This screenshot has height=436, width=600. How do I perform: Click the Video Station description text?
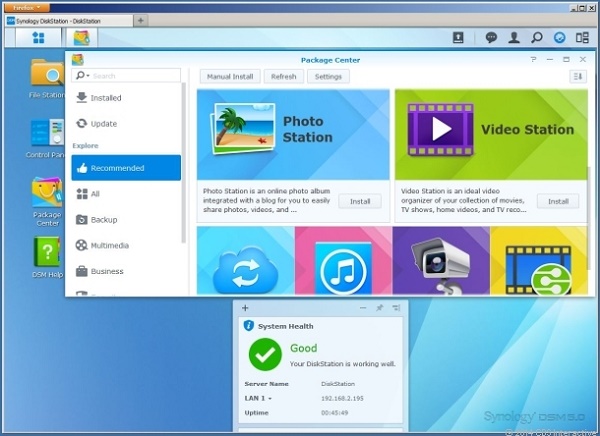463,200
